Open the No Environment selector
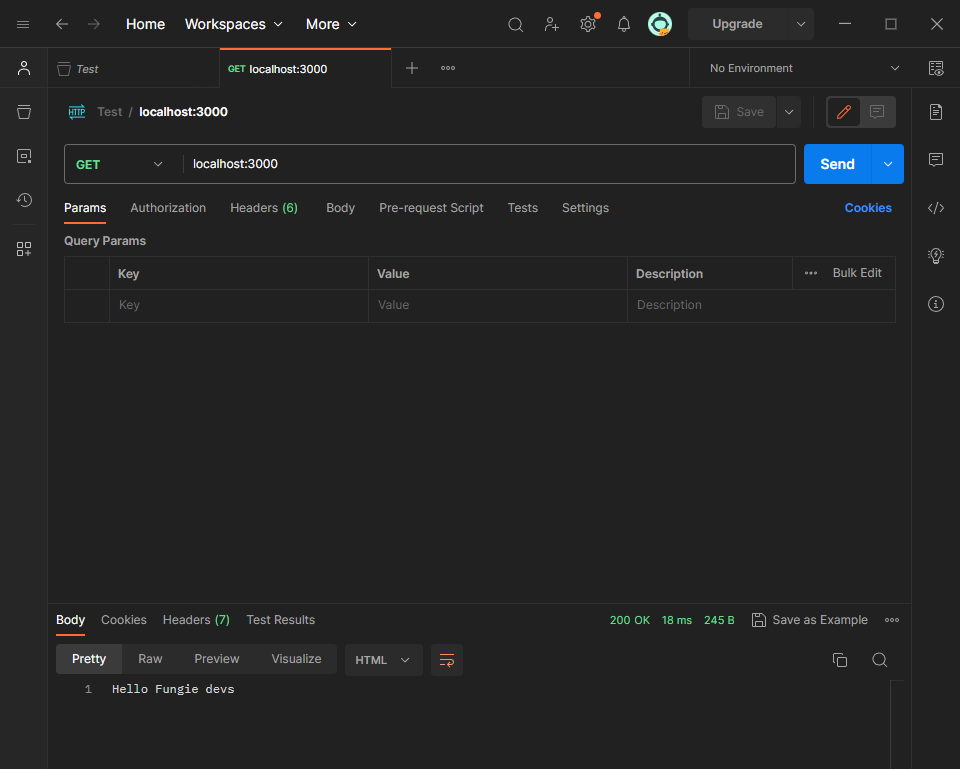The width and height of the screenshot is (960, 769). pyautogui.click(x=804, y=68)
